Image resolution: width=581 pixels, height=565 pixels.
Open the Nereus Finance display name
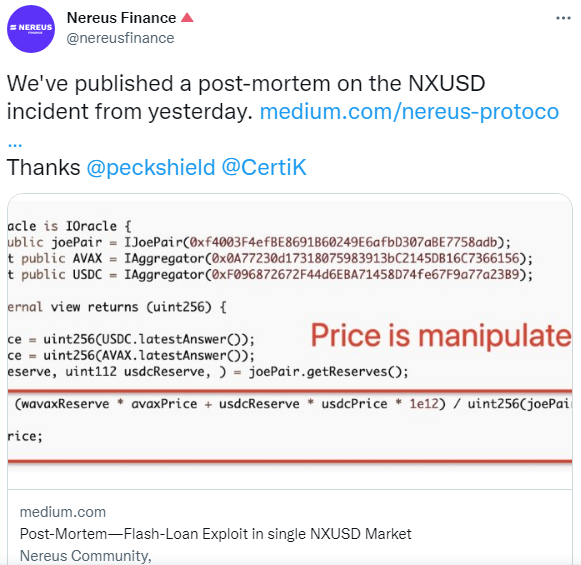tap(122, 18)
